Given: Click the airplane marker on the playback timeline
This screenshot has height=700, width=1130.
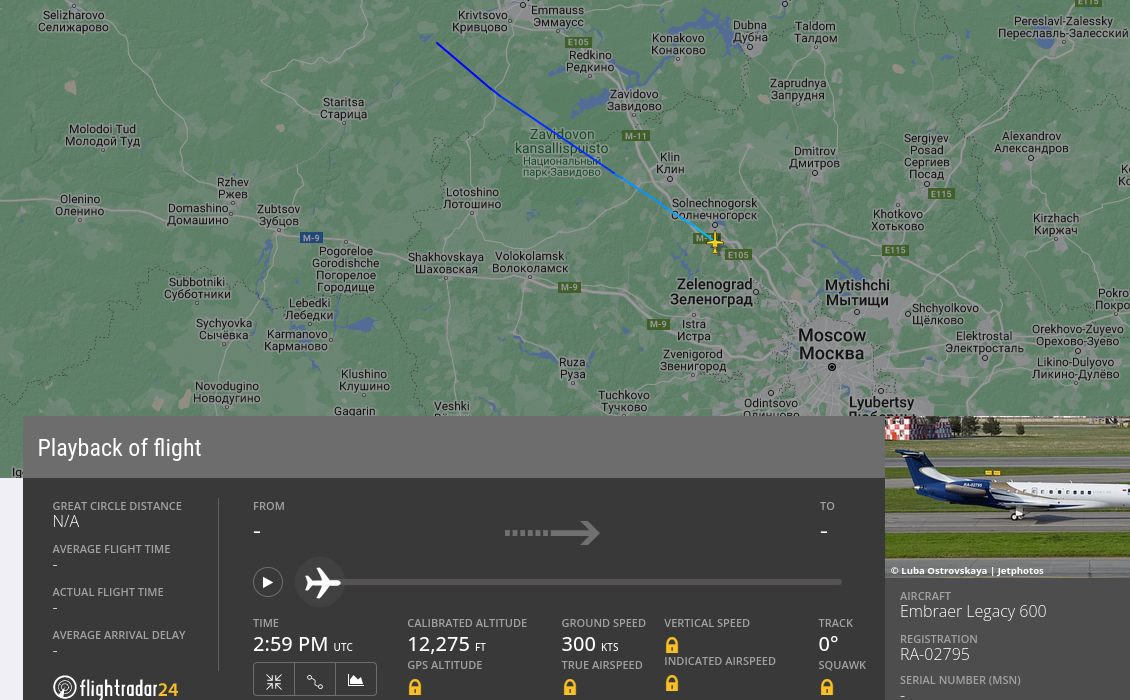Looking at the screenshot, I should [x=320, y=582].
